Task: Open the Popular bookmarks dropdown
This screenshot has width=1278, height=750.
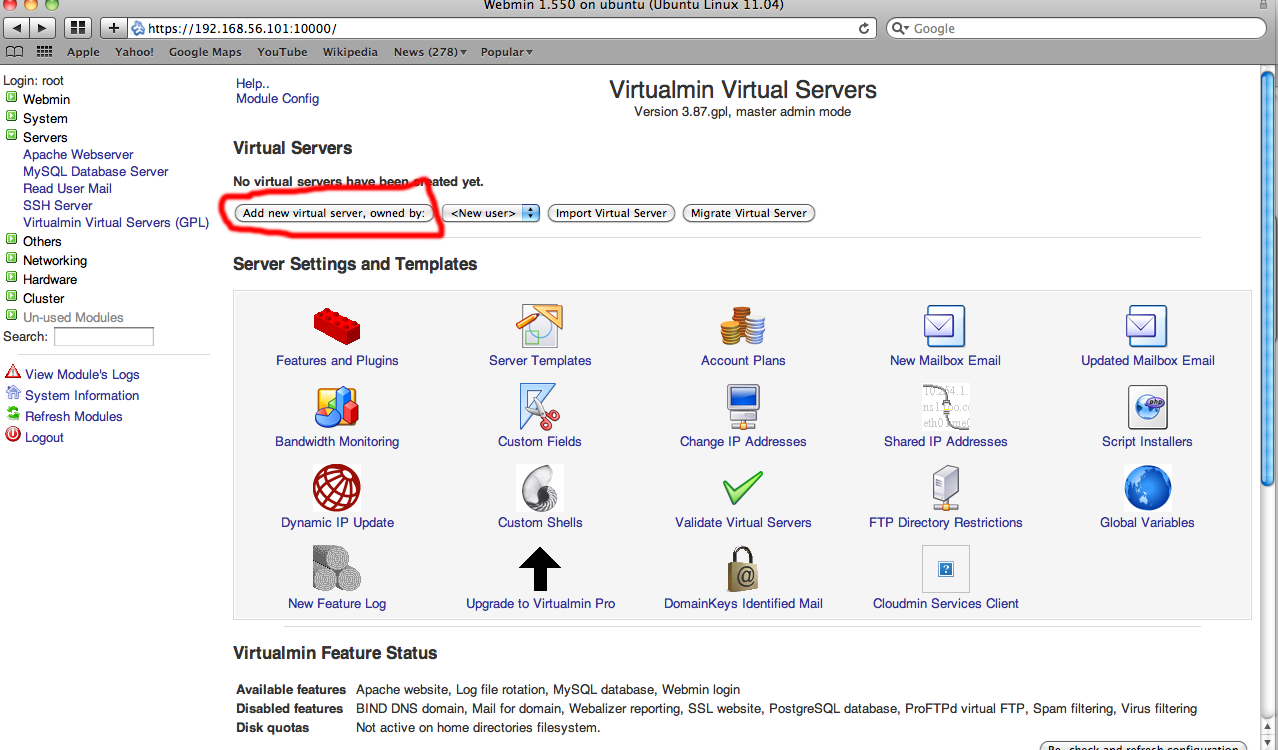Action: point(506,52)
